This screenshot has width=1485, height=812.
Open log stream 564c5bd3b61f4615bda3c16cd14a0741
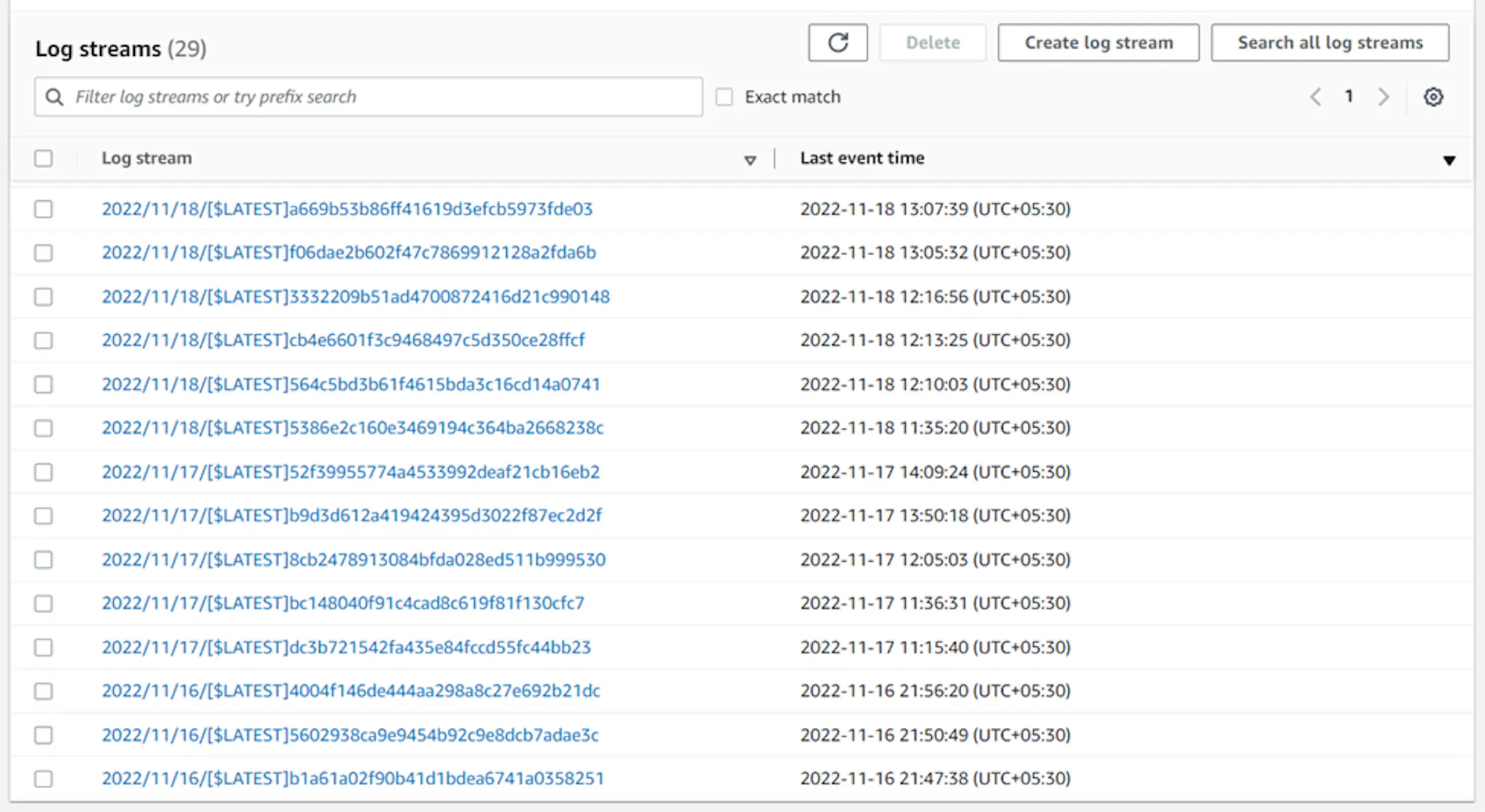[x=351, y=384]
